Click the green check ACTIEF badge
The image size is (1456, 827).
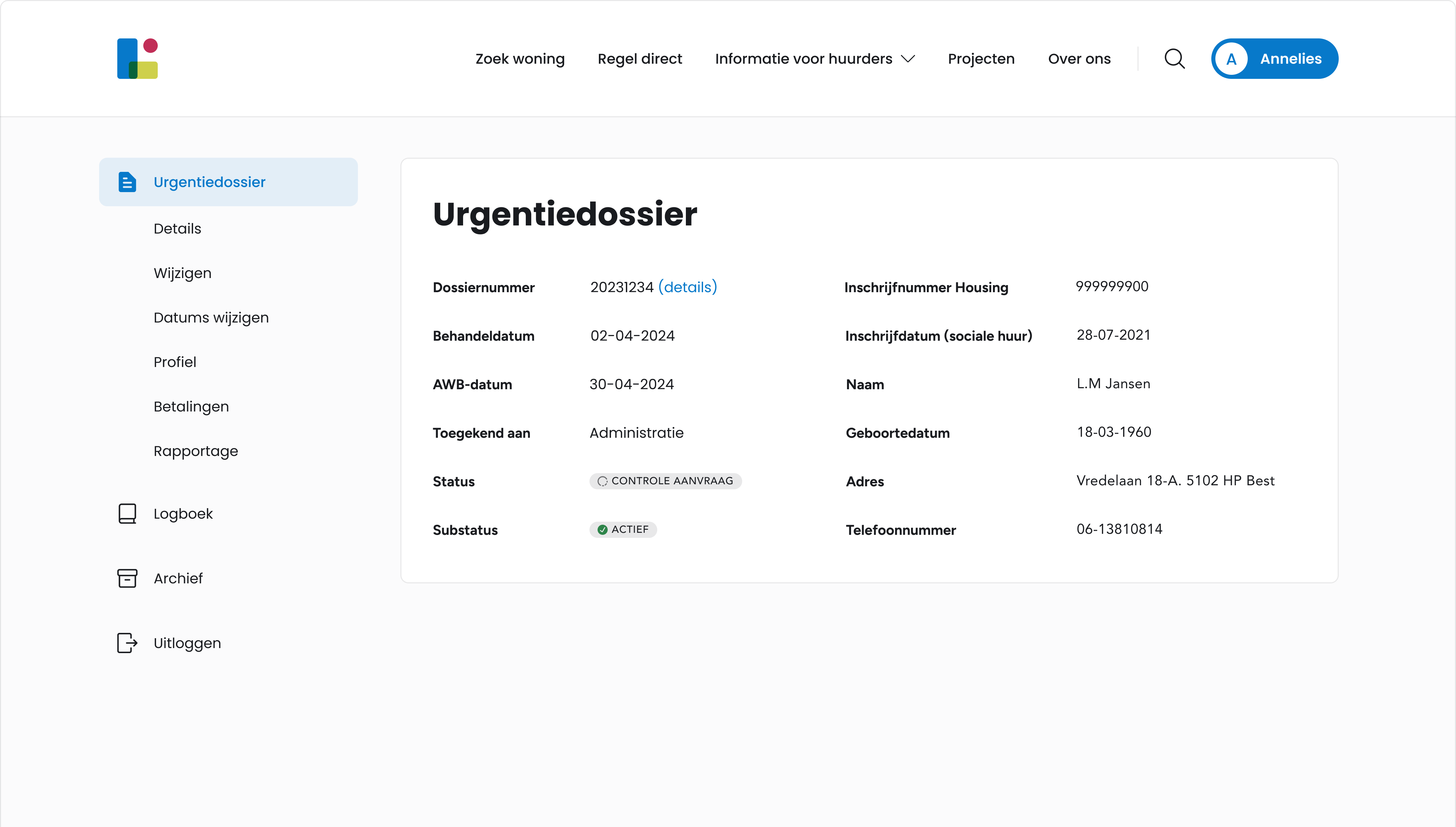click(623, 529)
